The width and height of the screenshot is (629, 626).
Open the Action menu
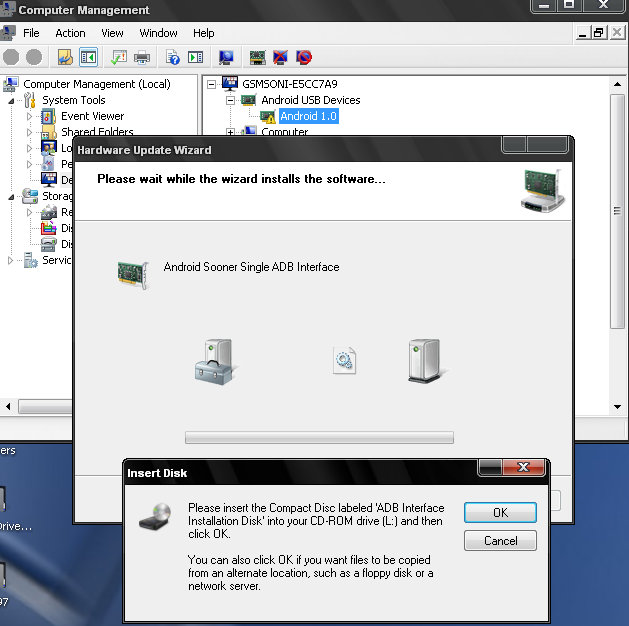click(x=70, y=33)
